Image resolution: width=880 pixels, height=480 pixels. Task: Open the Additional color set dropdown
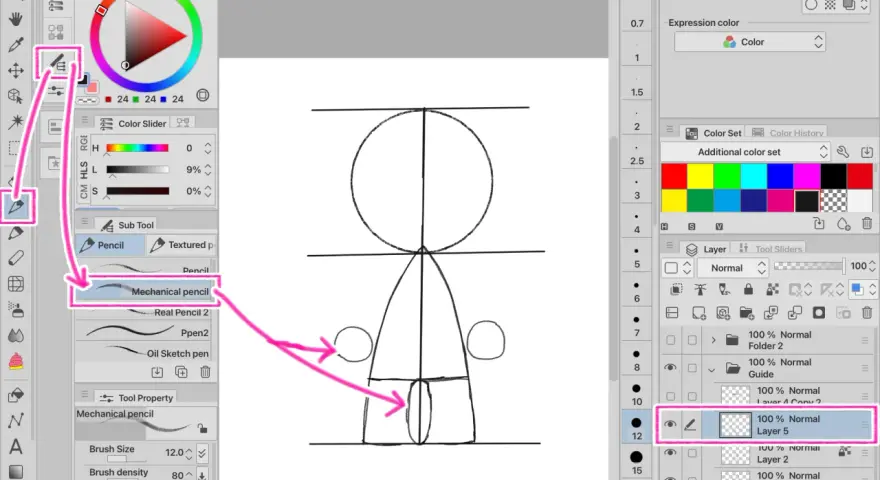(745, 152)
